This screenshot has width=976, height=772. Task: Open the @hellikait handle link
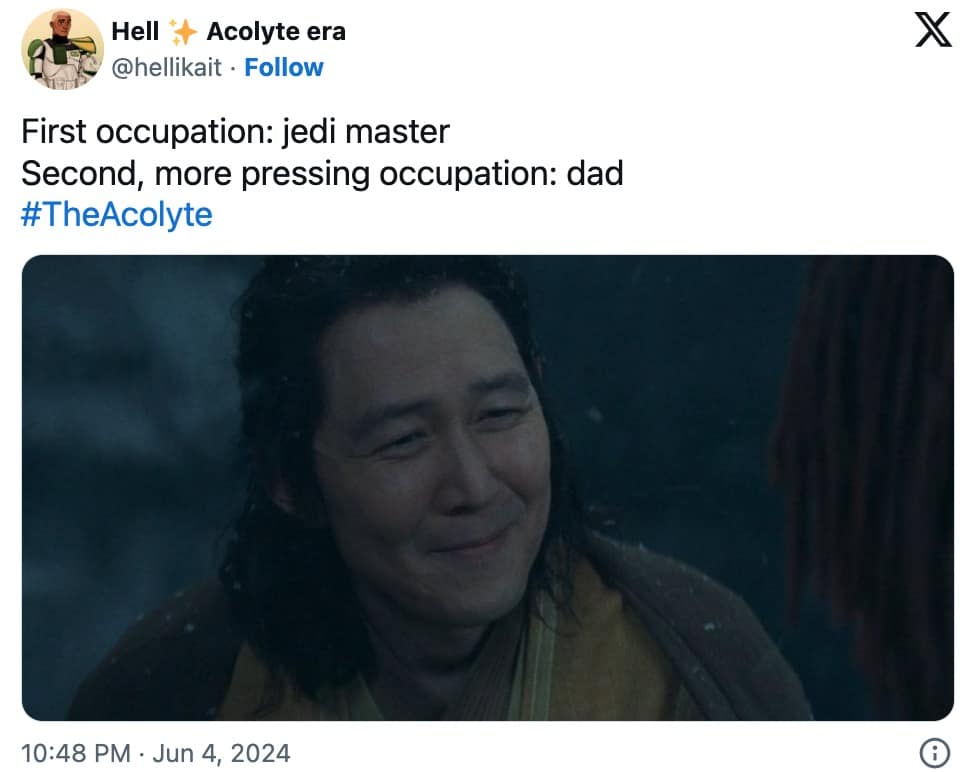click(166, 67)
